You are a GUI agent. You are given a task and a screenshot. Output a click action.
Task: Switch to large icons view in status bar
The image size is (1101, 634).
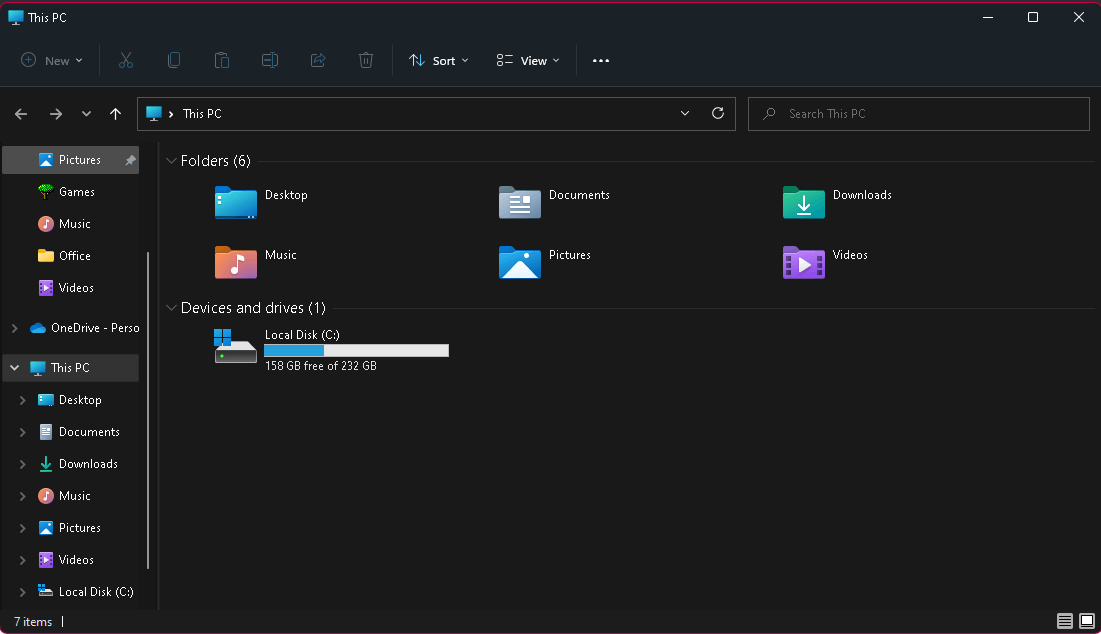tap(1086, 621)
